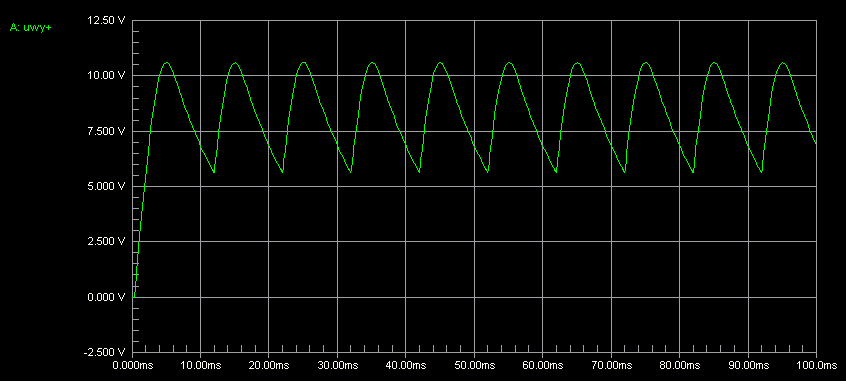This screenshot has width=846, height=382.
Task: Click the 5.000 V axis label
Action: [x=106, y=186]
